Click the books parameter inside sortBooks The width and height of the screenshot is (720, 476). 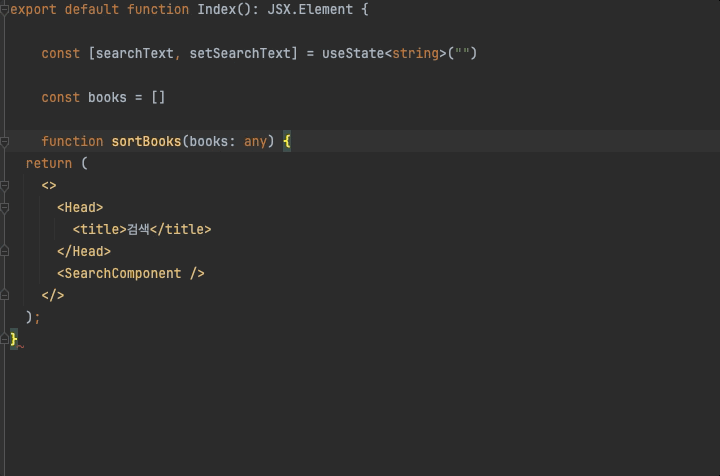pyautogui.click(x=209, y=141)
